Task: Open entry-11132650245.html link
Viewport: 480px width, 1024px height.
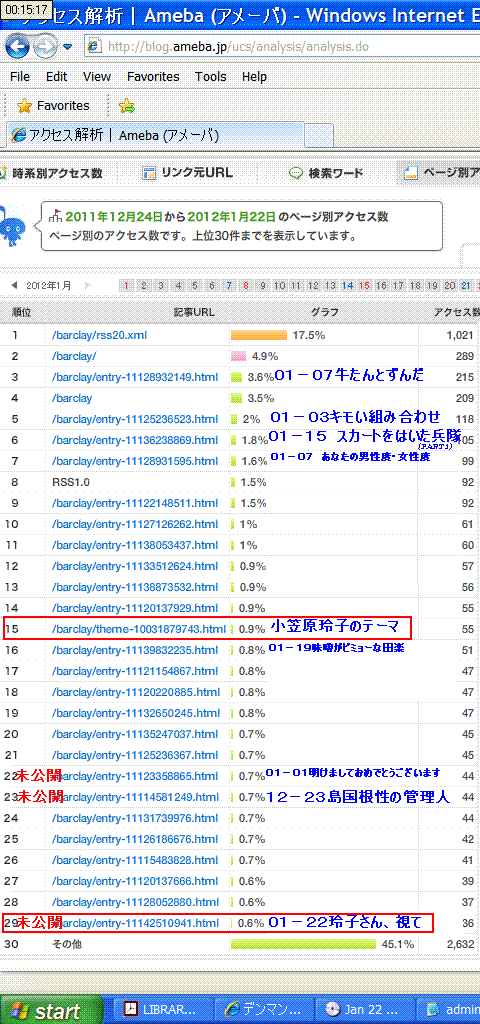Action: [135, 712]
